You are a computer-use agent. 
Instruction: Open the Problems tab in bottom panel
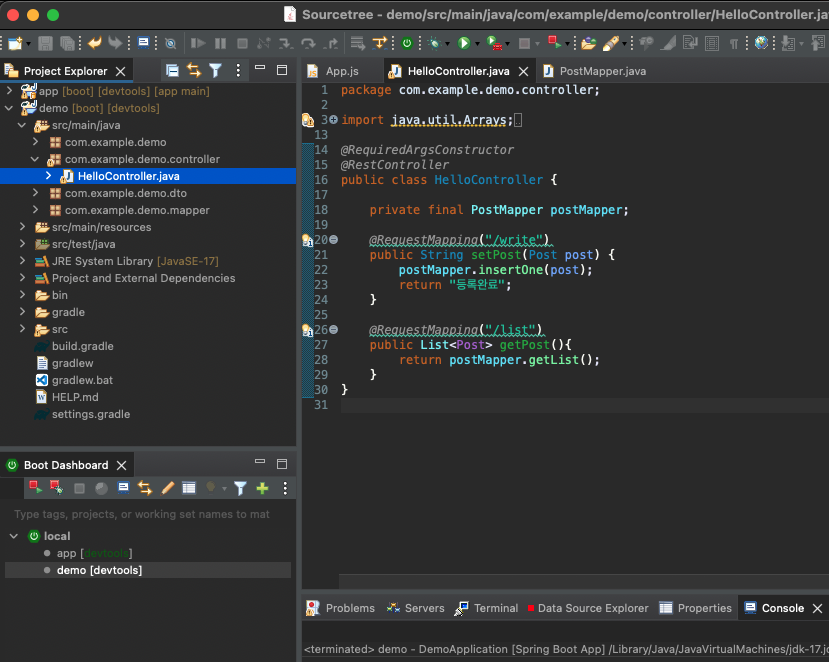[349, 608]
